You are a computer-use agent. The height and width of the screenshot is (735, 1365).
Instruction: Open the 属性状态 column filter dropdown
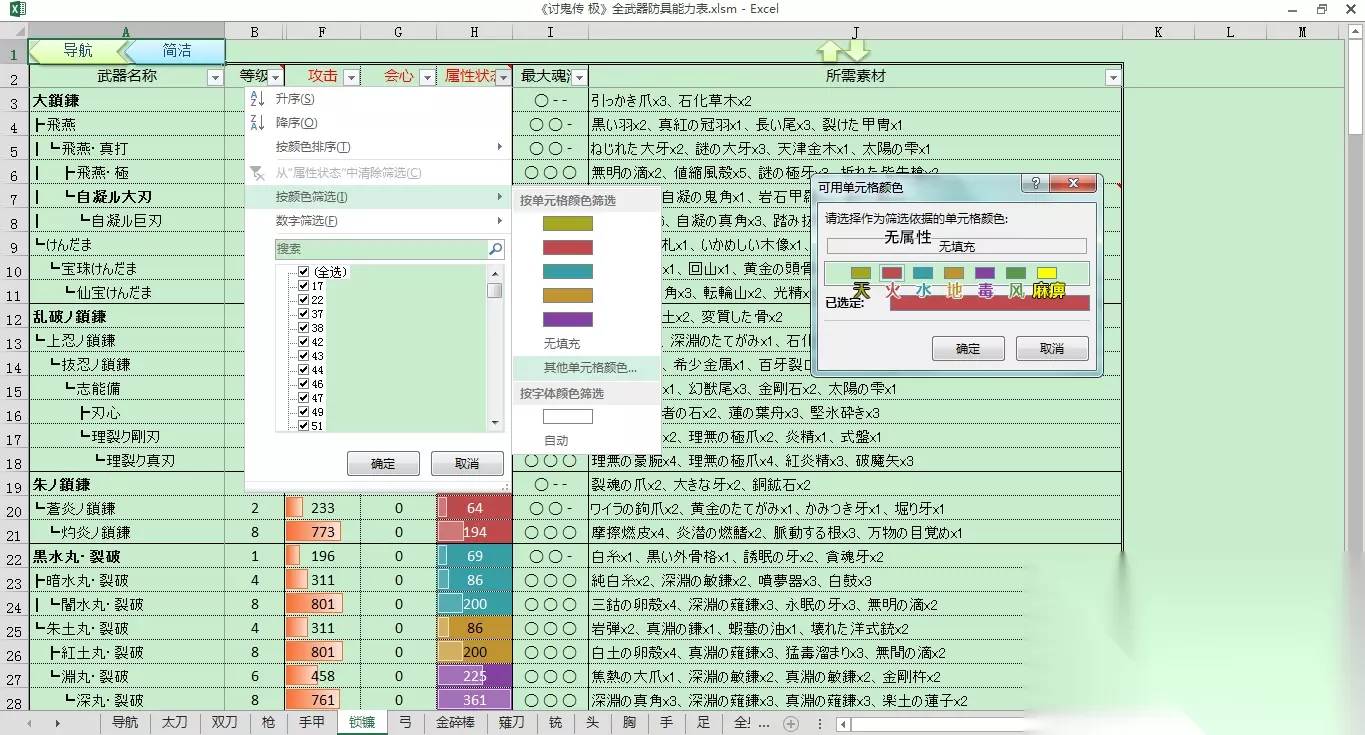click(x=503, y=77)
